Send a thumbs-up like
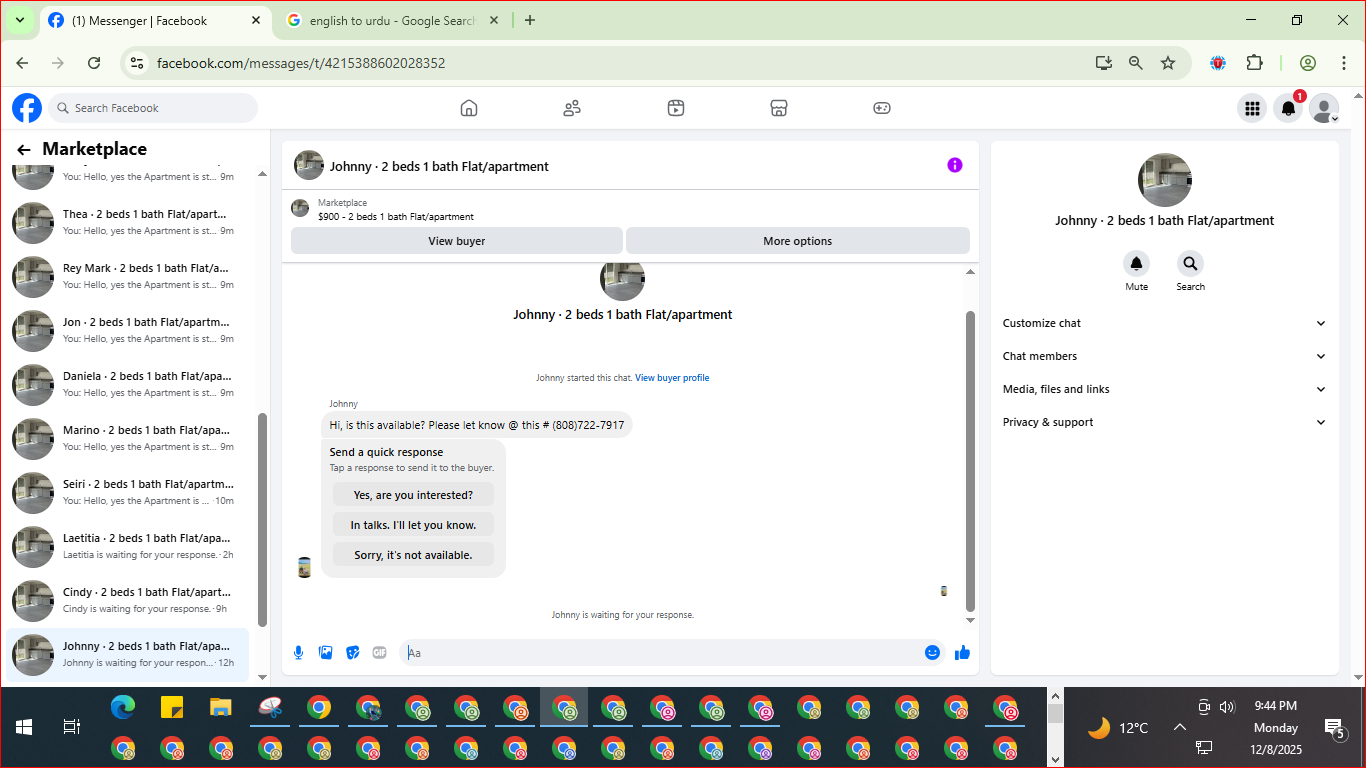The image size is (1366, 768). [962, 653]
